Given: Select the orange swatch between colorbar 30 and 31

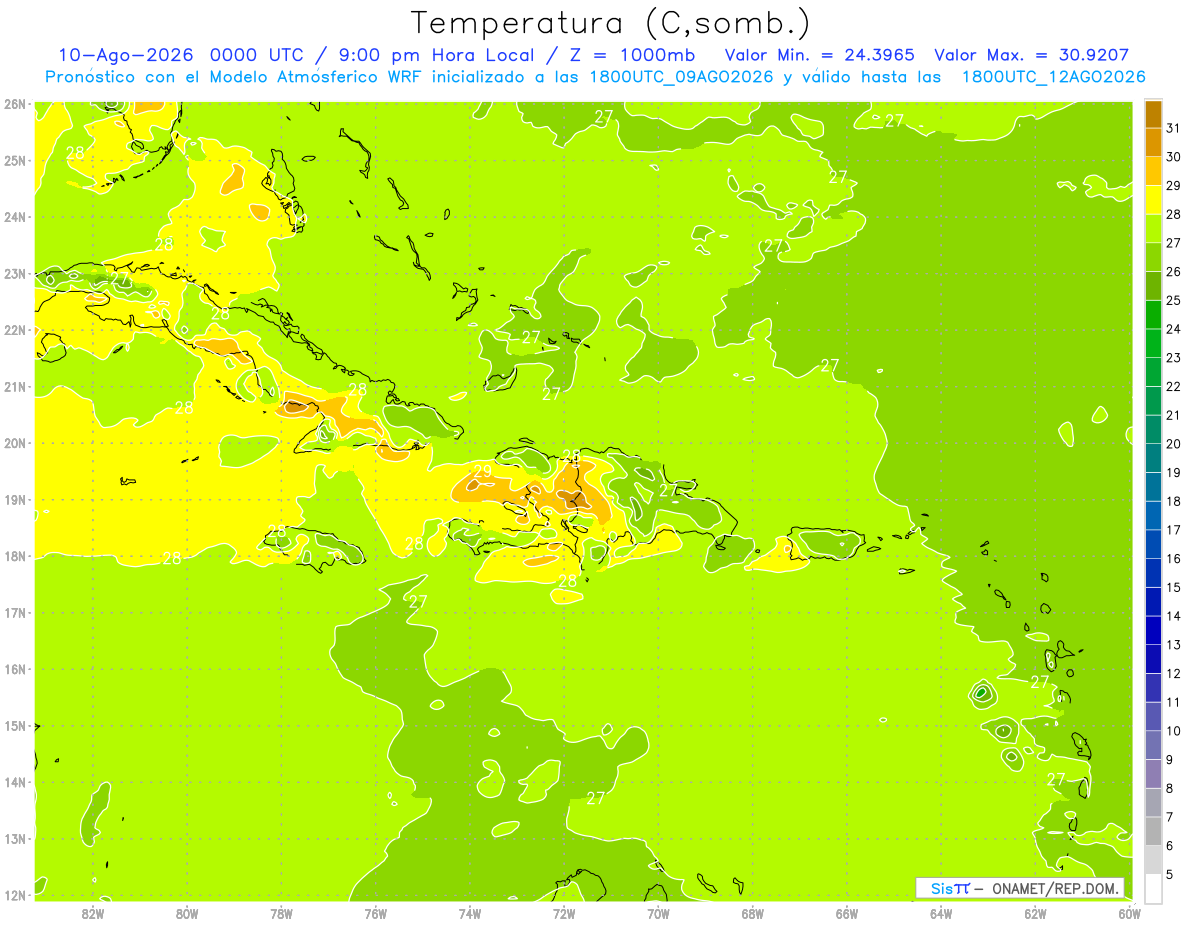Looking at the screenshot, I should pos(1153,142).
